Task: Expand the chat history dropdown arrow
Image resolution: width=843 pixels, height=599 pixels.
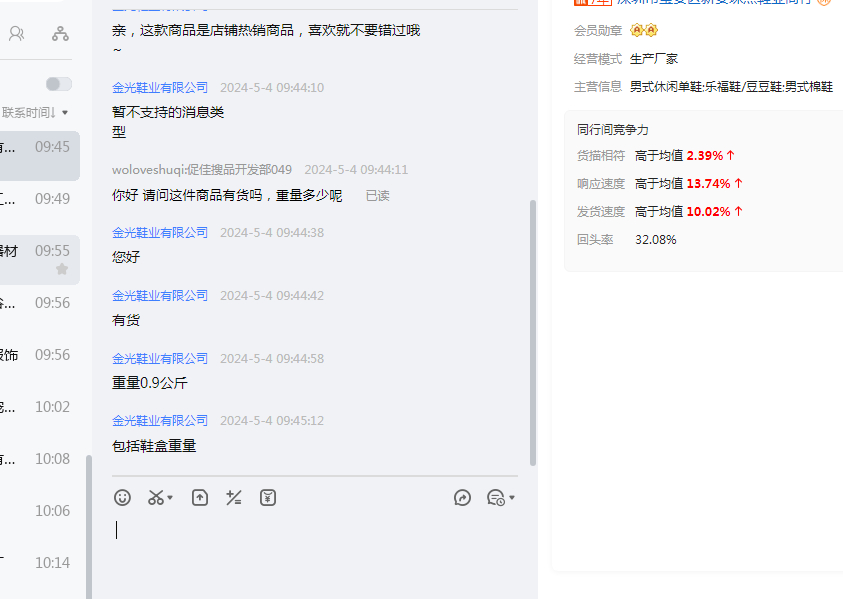Action: [x=512, y=498]
